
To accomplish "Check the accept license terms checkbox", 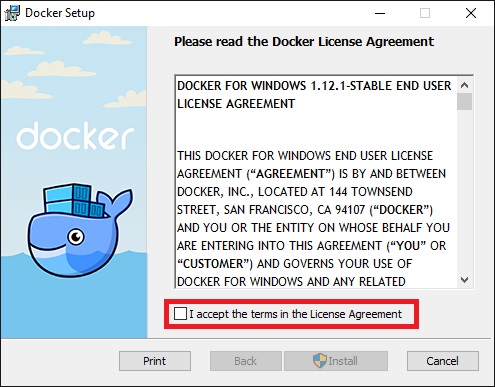I will [180, 314].
